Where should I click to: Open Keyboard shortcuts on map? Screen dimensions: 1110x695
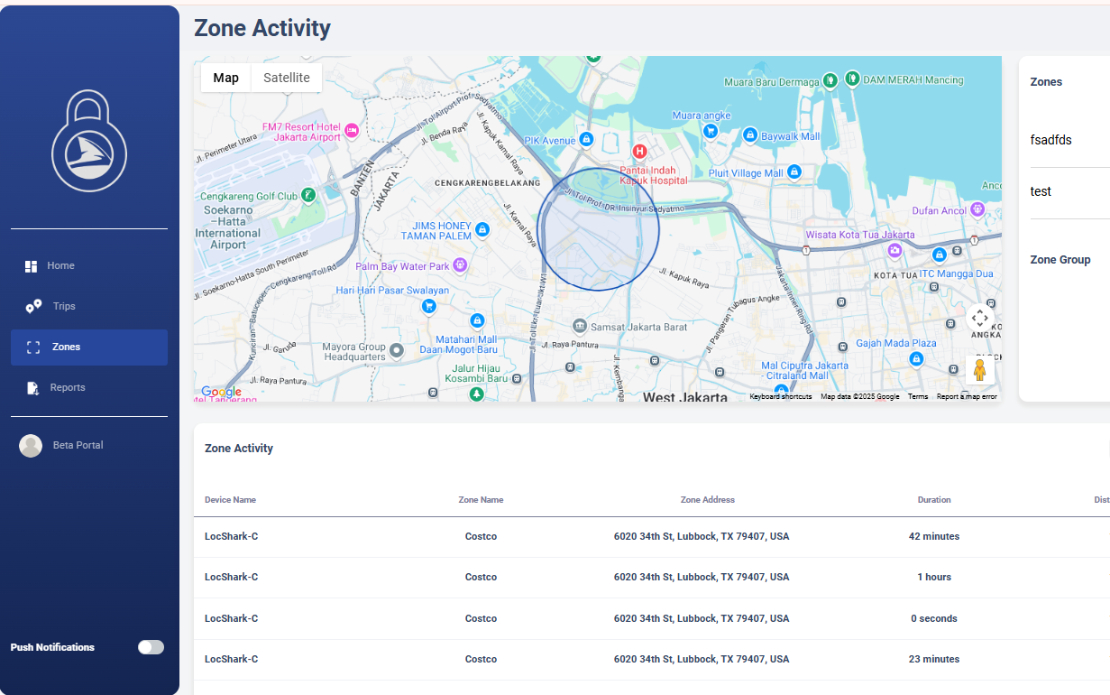point(781,396)
